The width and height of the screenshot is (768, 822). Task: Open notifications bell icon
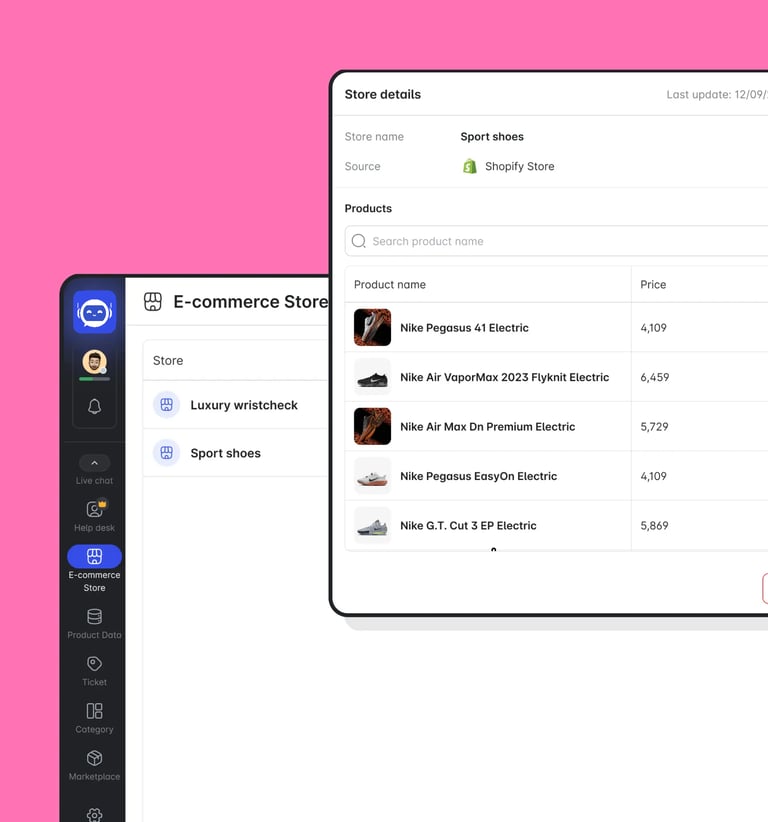click(x=94, y=406)
